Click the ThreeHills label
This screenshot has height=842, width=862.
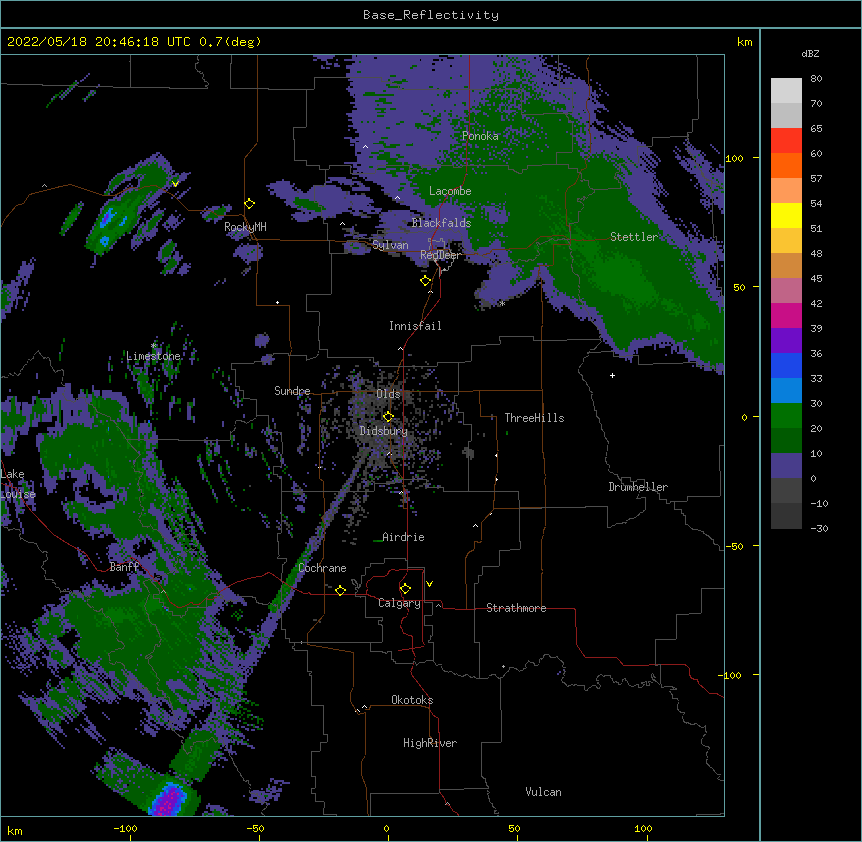[534, 418]
